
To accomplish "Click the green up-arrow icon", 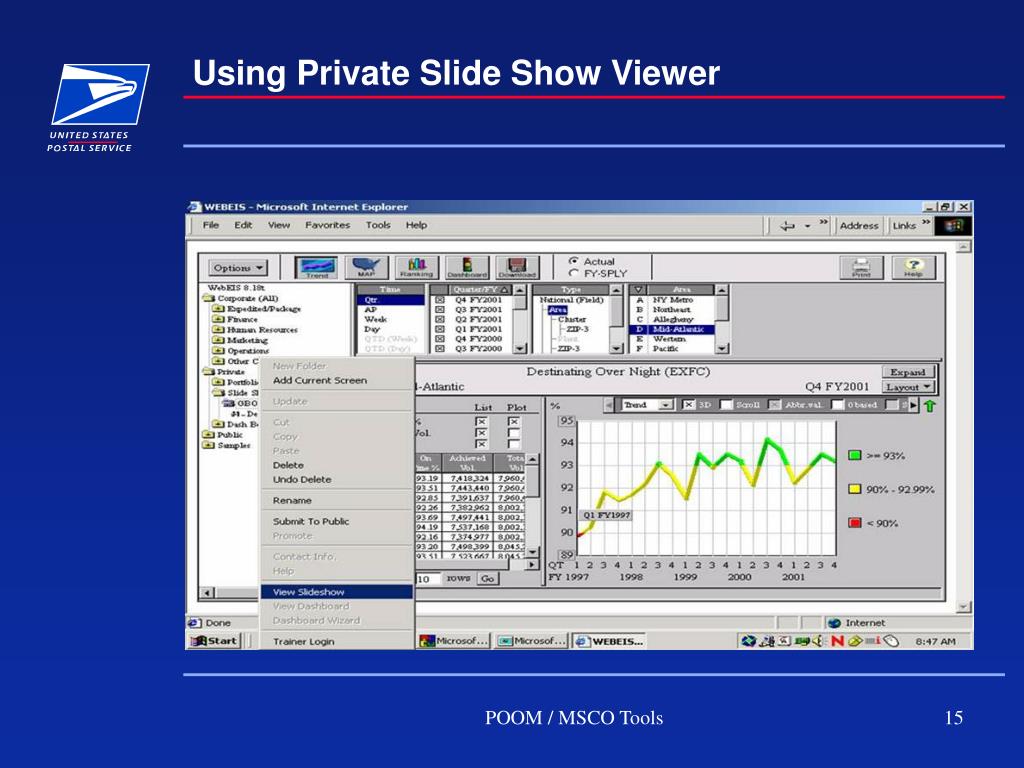I will coord(930,406).
